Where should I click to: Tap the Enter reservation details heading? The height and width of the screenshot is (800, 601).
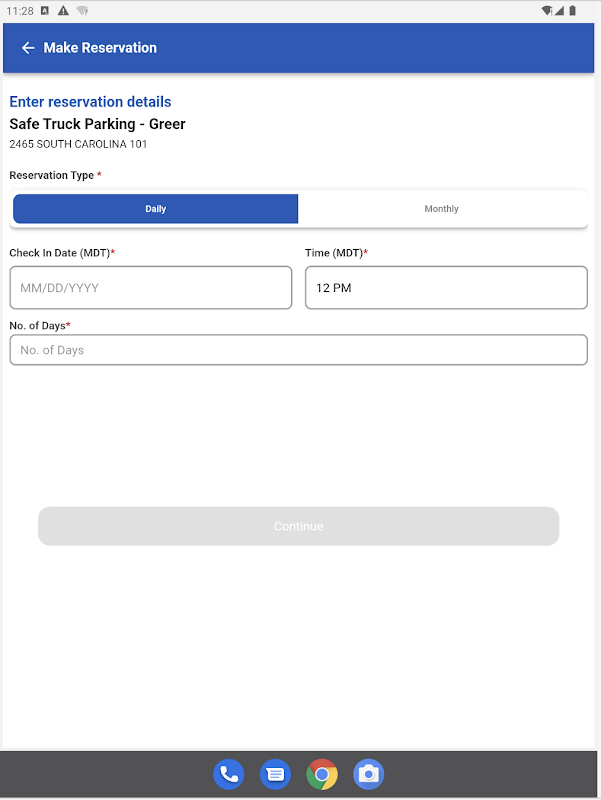pyautogui.click(x=90, y=102)
